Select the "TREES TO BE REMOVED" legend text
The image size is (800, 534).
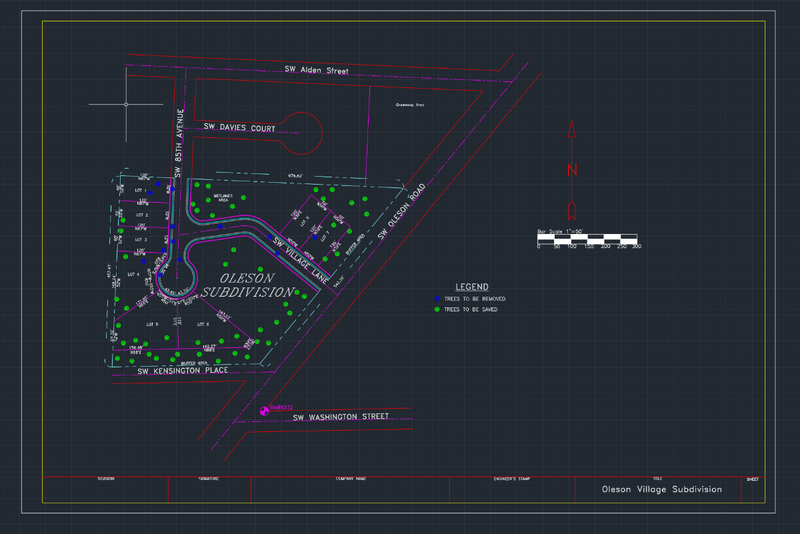(474, 299)
